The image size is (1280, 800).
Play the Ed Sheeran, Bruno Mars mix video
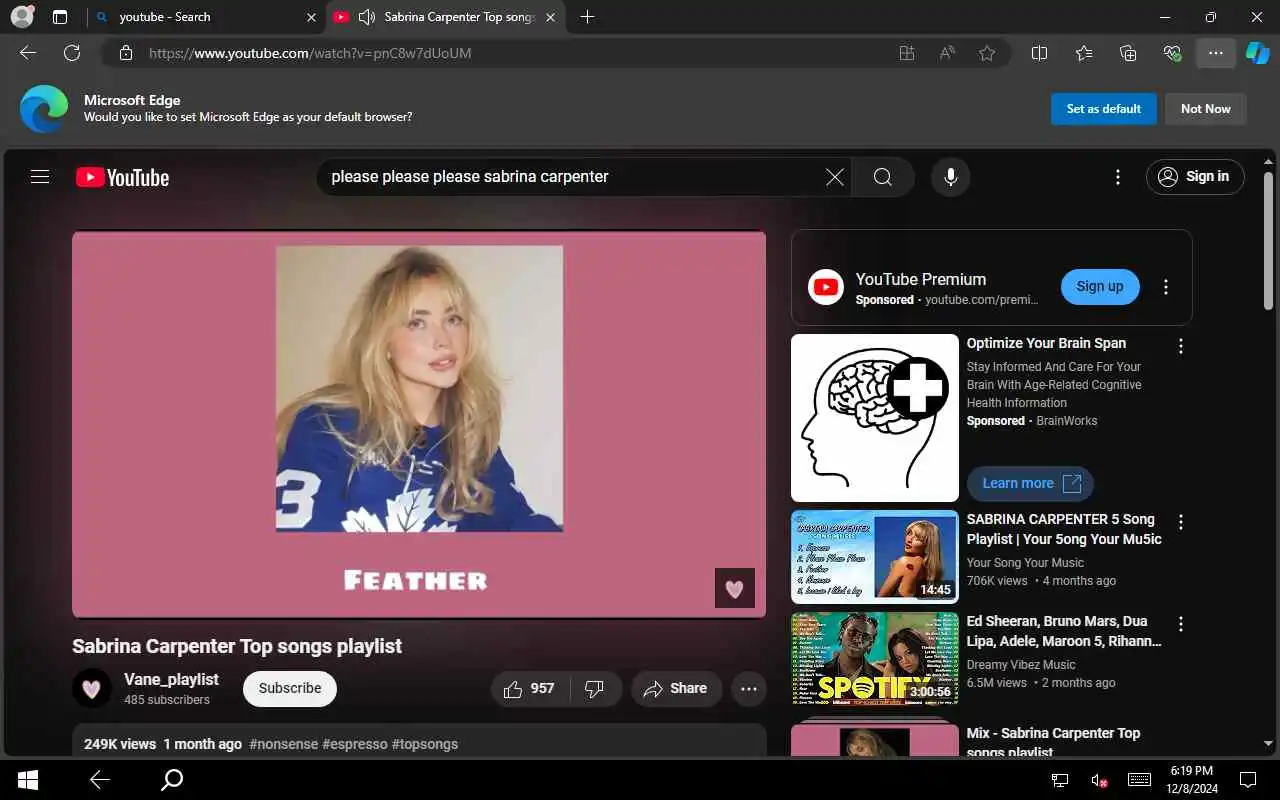[x=875, y=659]
